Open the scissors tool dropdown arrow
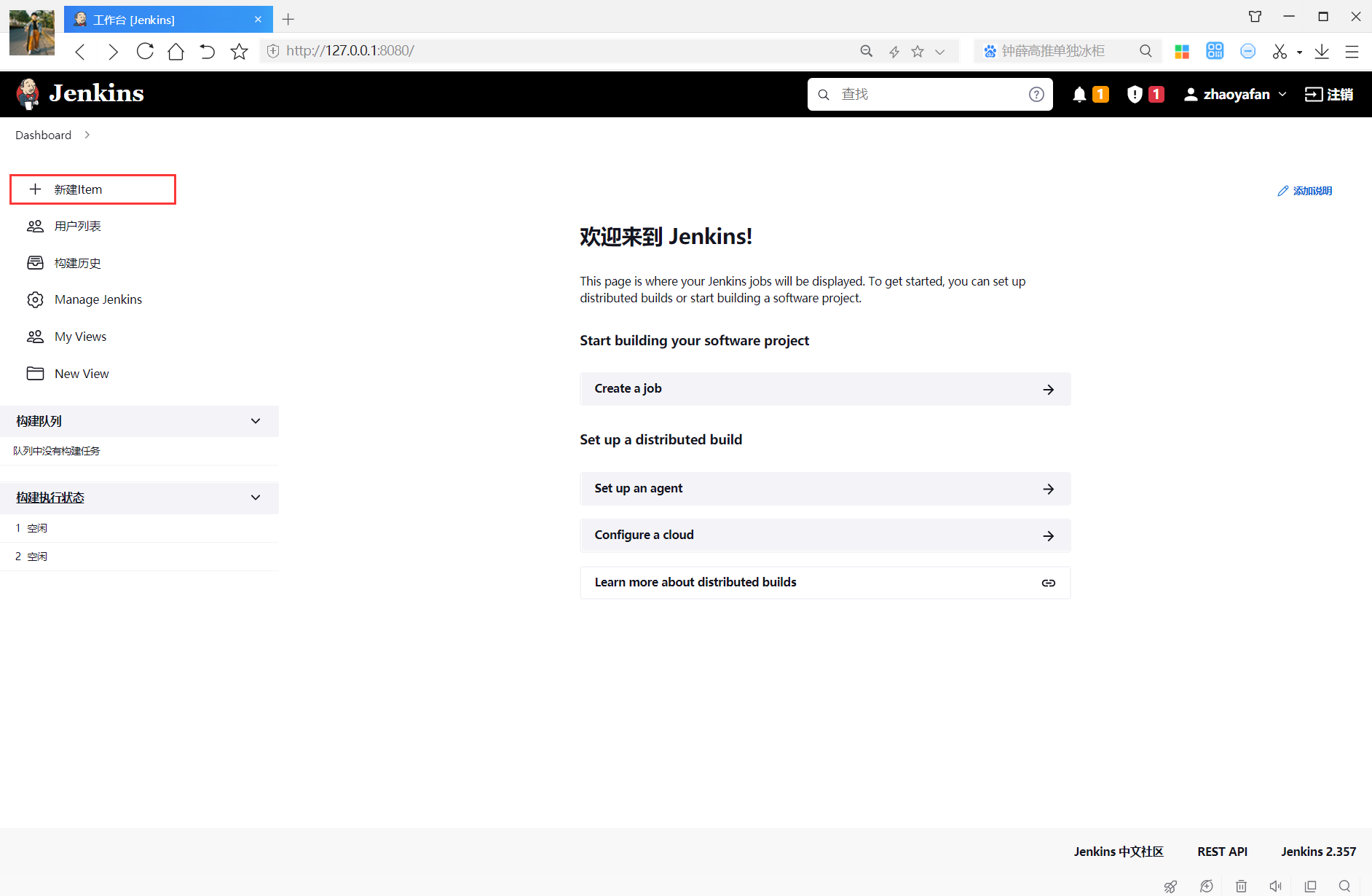 1300,52
